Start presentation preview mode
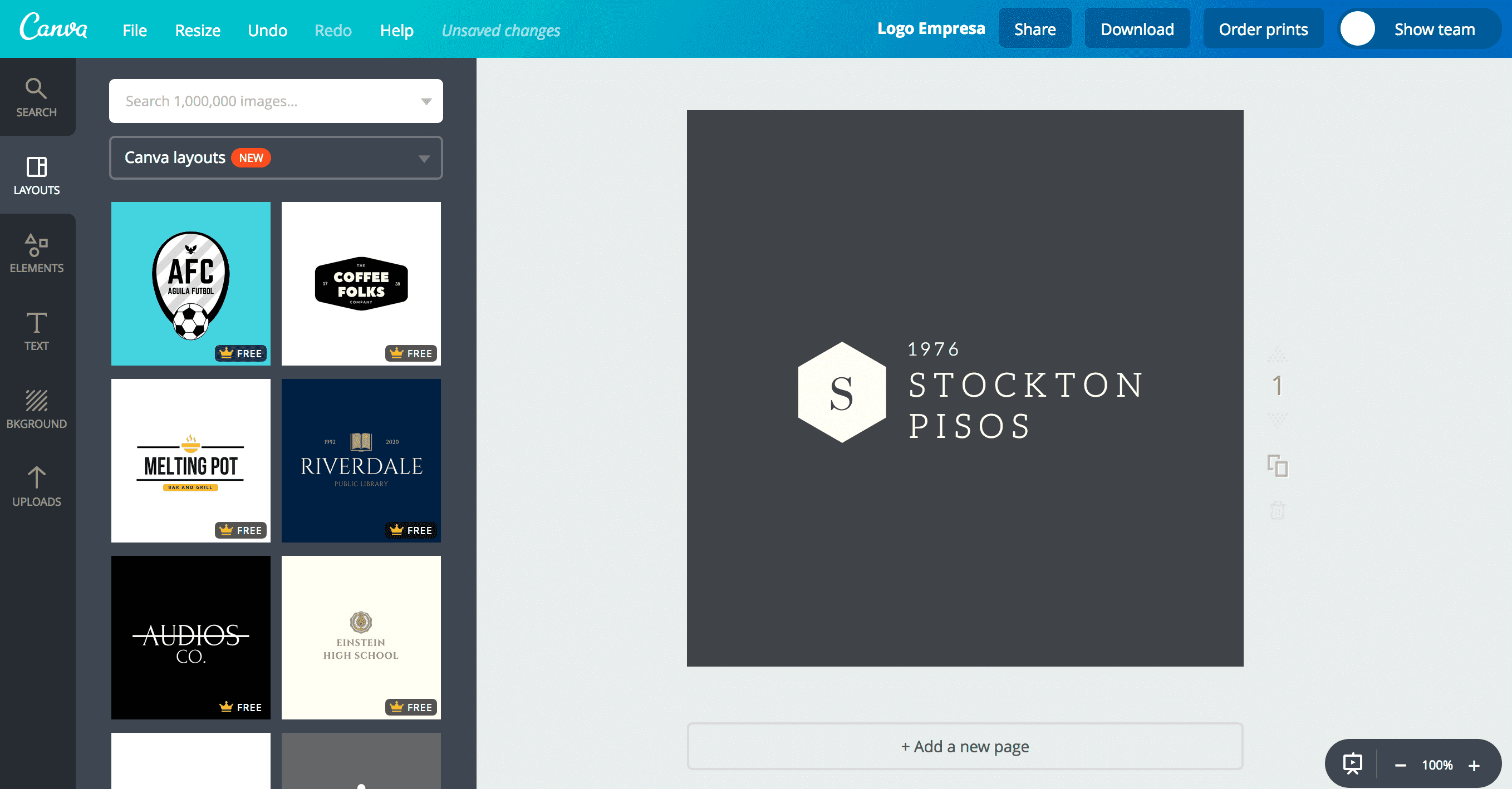The height and width of the screenshot is (789, 1512). click(1352, 763)
